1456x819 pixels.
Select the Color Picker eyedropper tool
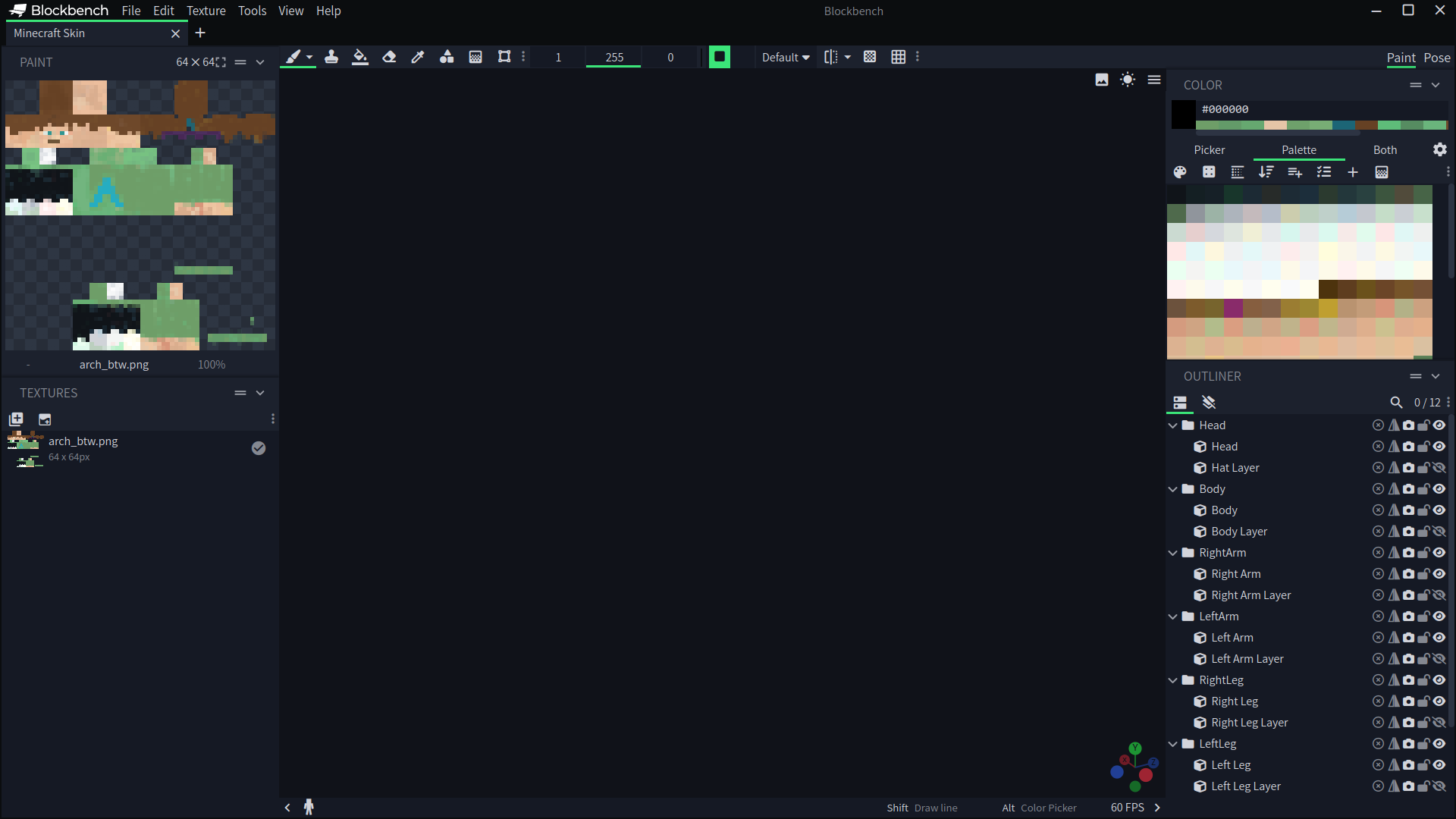(x=418, y=57)
